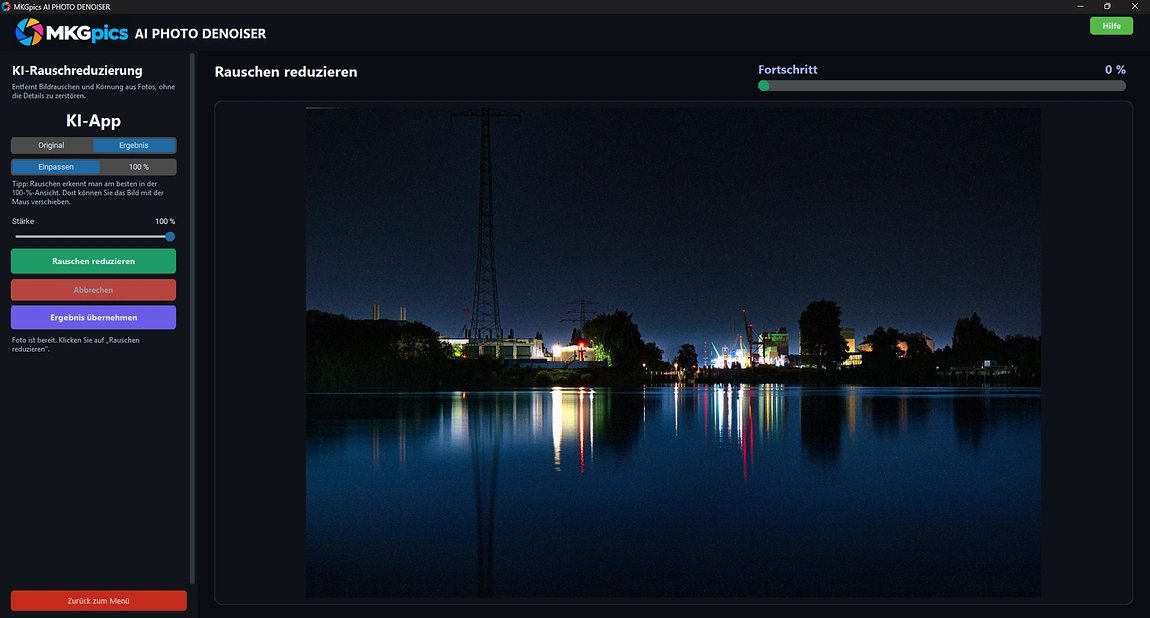Click the Fortschritt progress bar

pyautogui.click(x=942, y=86)
